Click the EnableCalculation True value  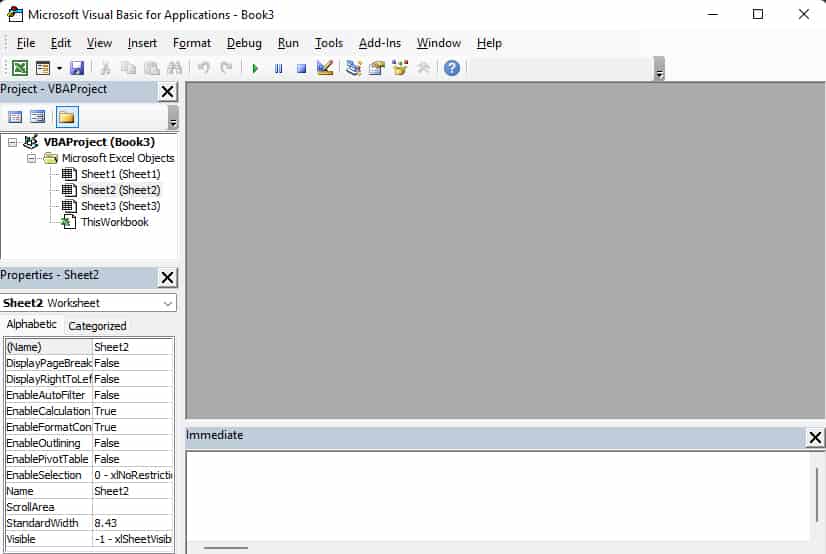point(133,411)
